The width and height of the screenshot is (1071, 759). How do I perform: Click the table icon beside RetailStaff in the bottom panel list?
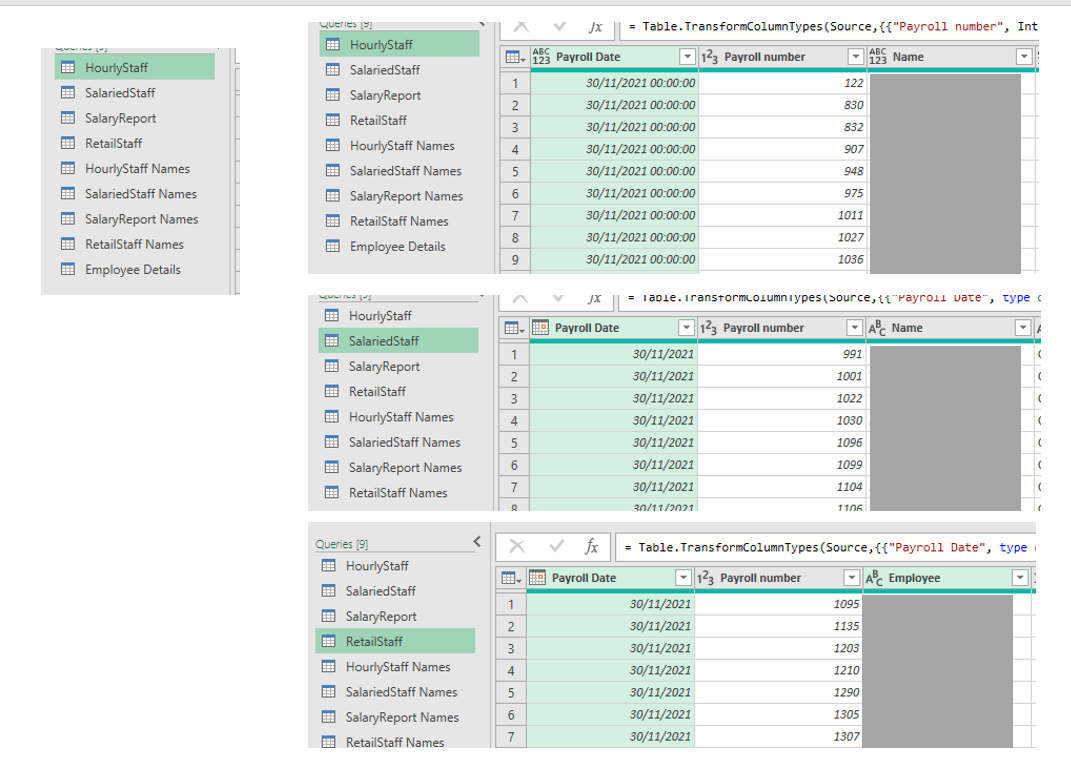coord(329,641)
